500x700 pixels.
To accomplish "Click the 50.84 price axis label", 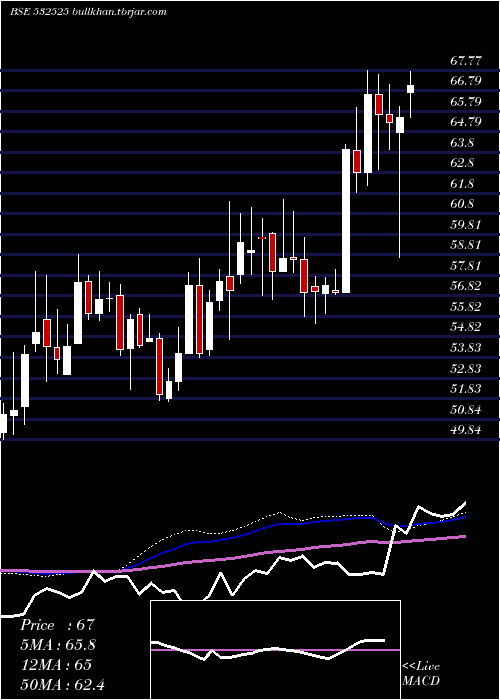I will (466, 409).
